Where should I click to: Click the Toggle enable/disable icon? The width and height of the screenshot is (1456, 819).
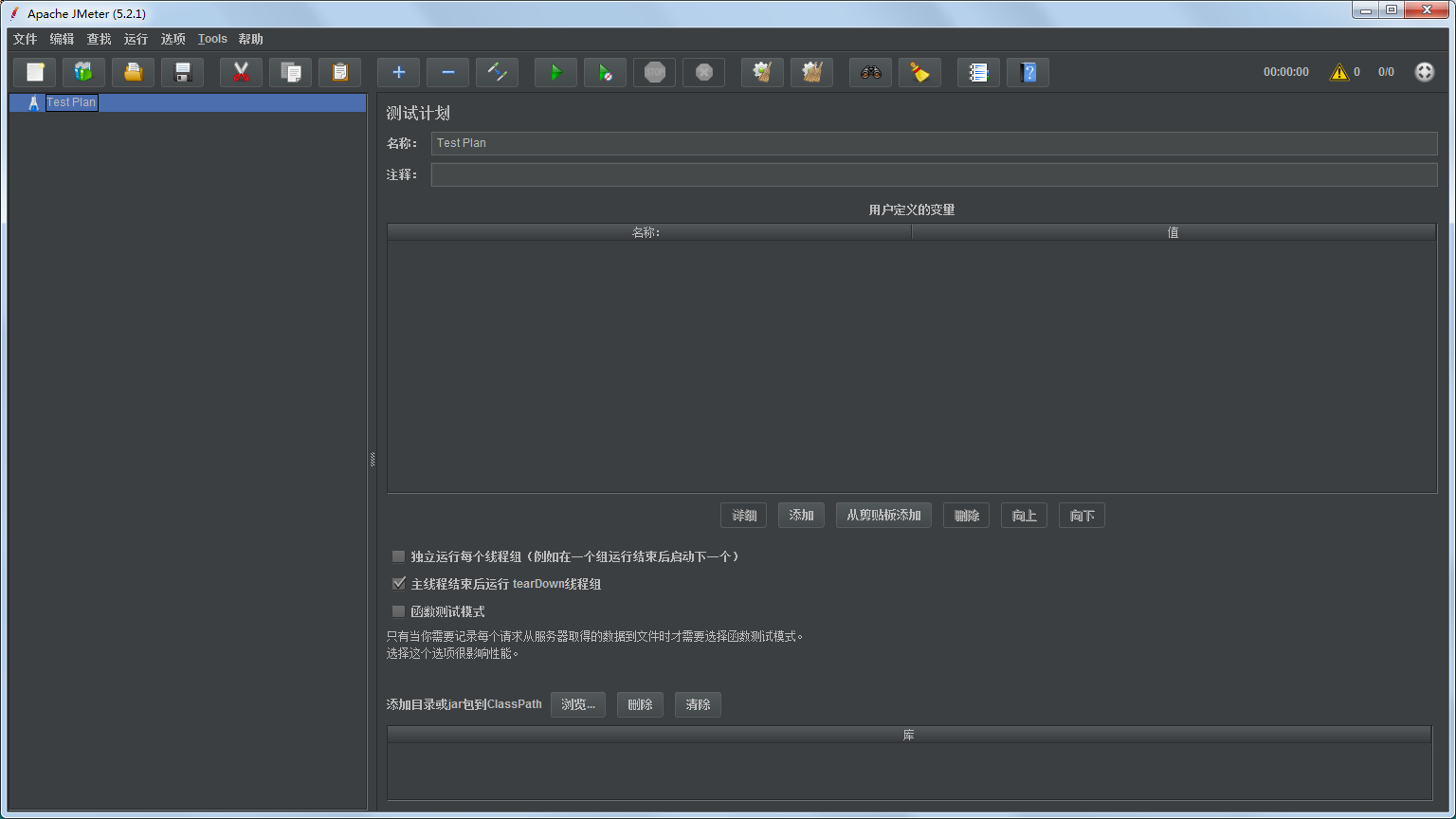(498, 72)
